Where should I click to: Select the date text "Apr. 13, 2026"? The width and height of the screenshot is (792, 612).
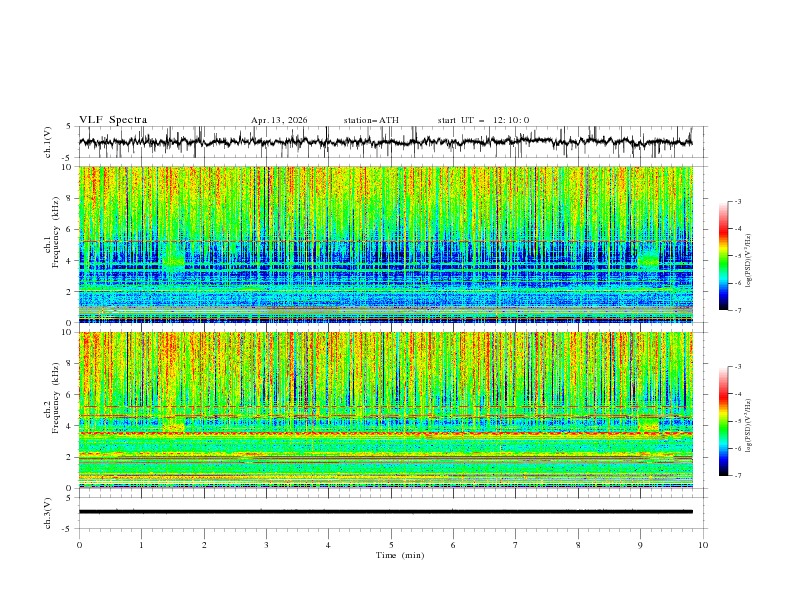click(279, 120)
